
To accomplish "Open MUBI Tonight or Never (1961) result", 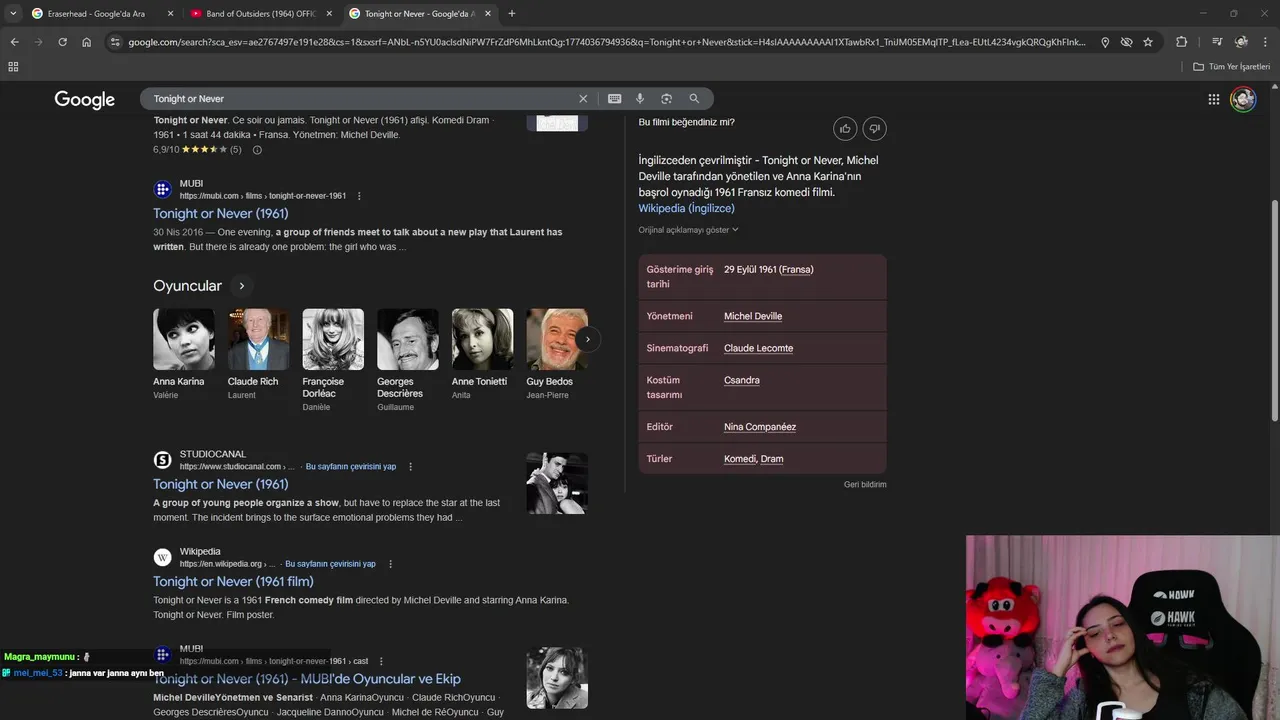I will [220, 213].
